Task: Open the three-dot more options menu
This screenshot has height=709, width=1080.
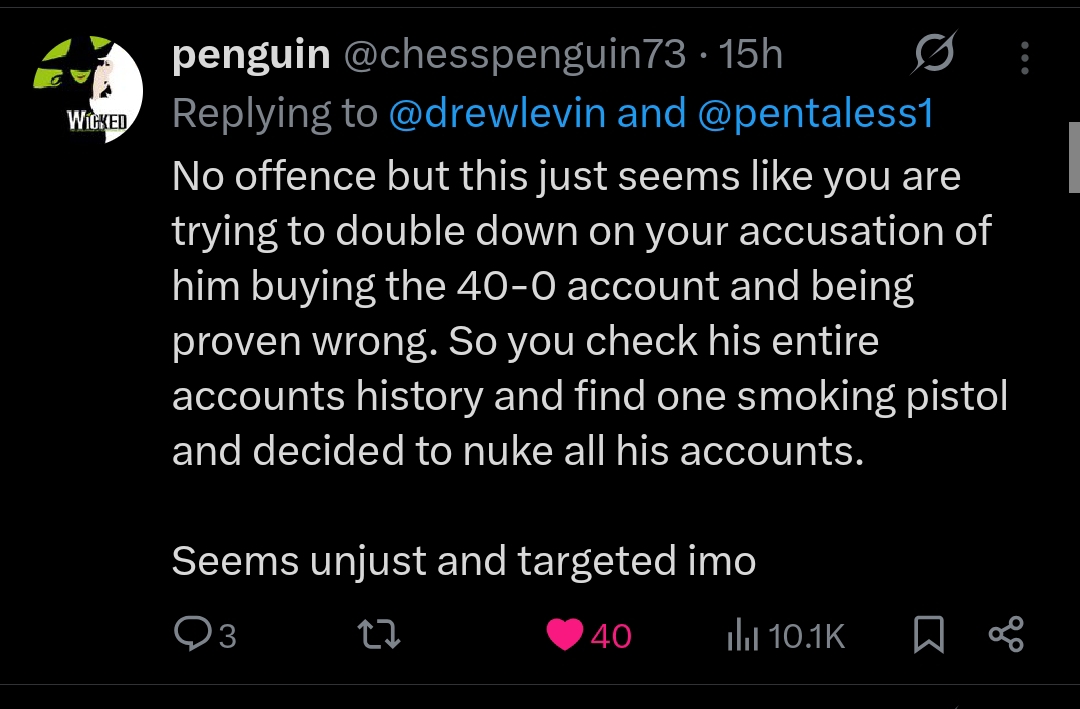Action: point(1024,57)
